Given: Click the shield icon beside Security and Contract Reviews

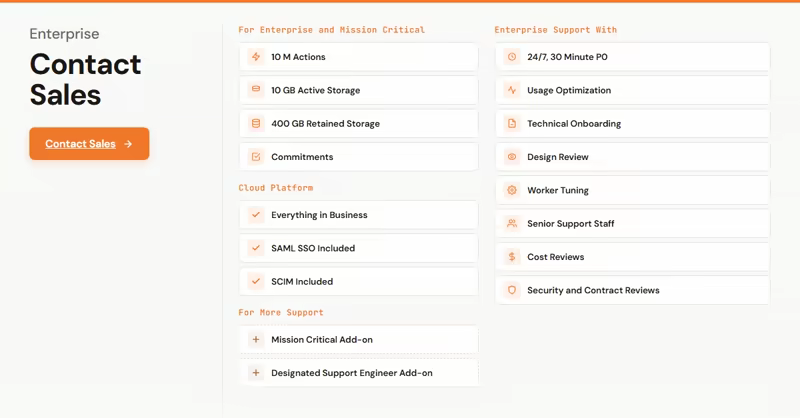Looking at the screenshot, I should (x=512, y=290).
